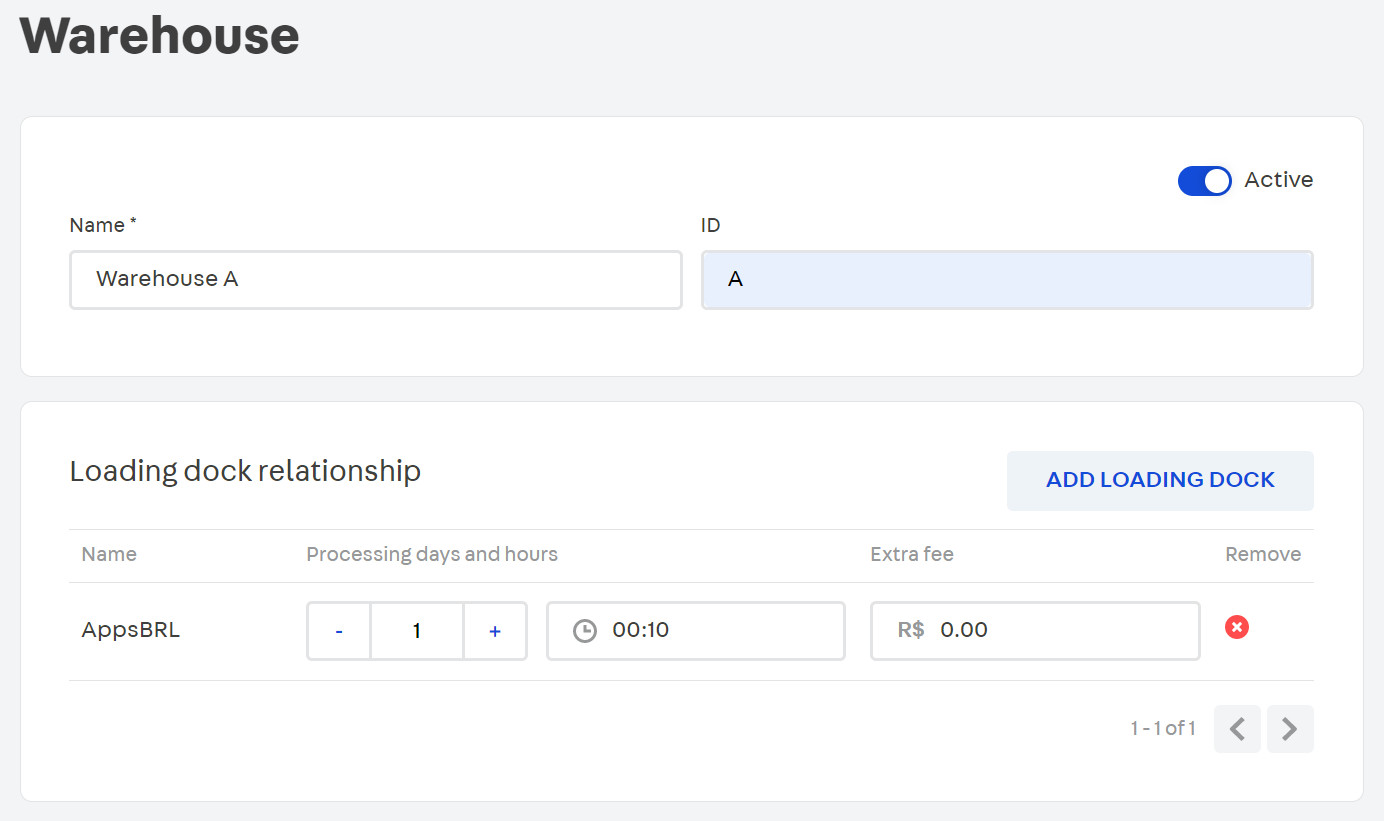Click the Active label next to the switch
The image size is (1384, 821).
pyautogui.click(x=1277, y=180)
